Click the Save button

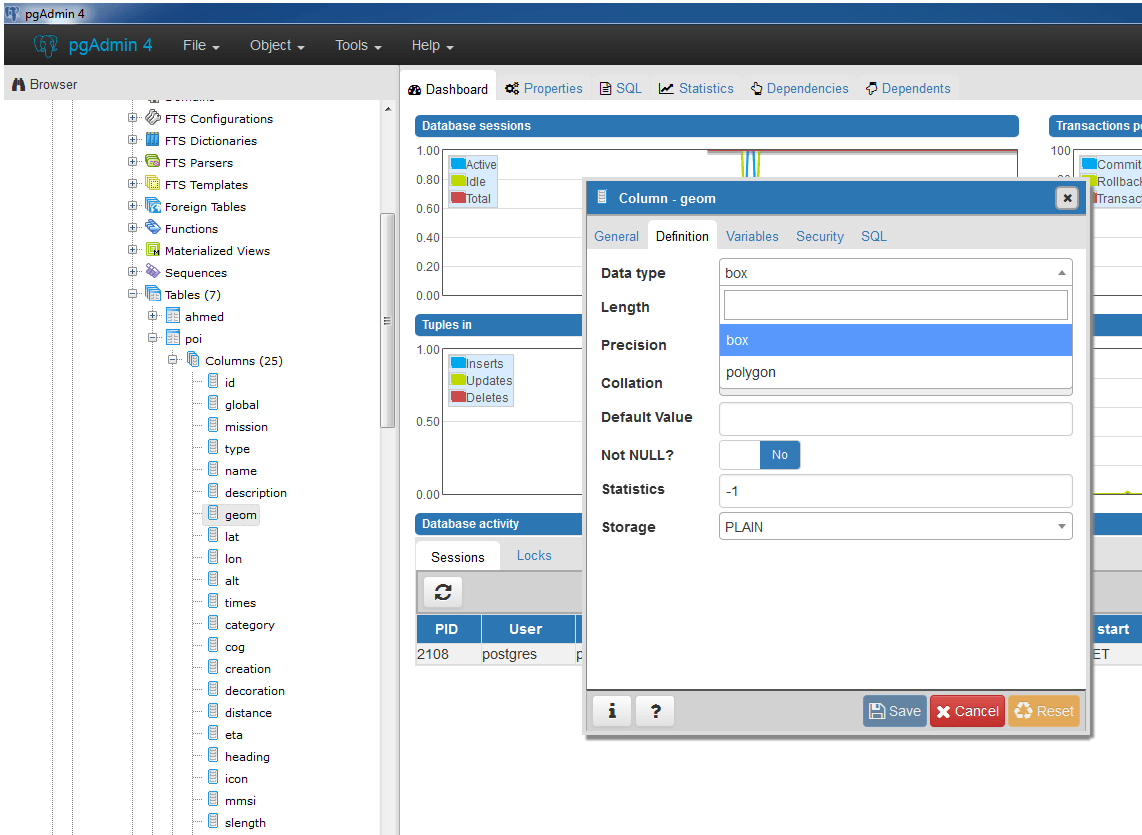pos(895,711)
